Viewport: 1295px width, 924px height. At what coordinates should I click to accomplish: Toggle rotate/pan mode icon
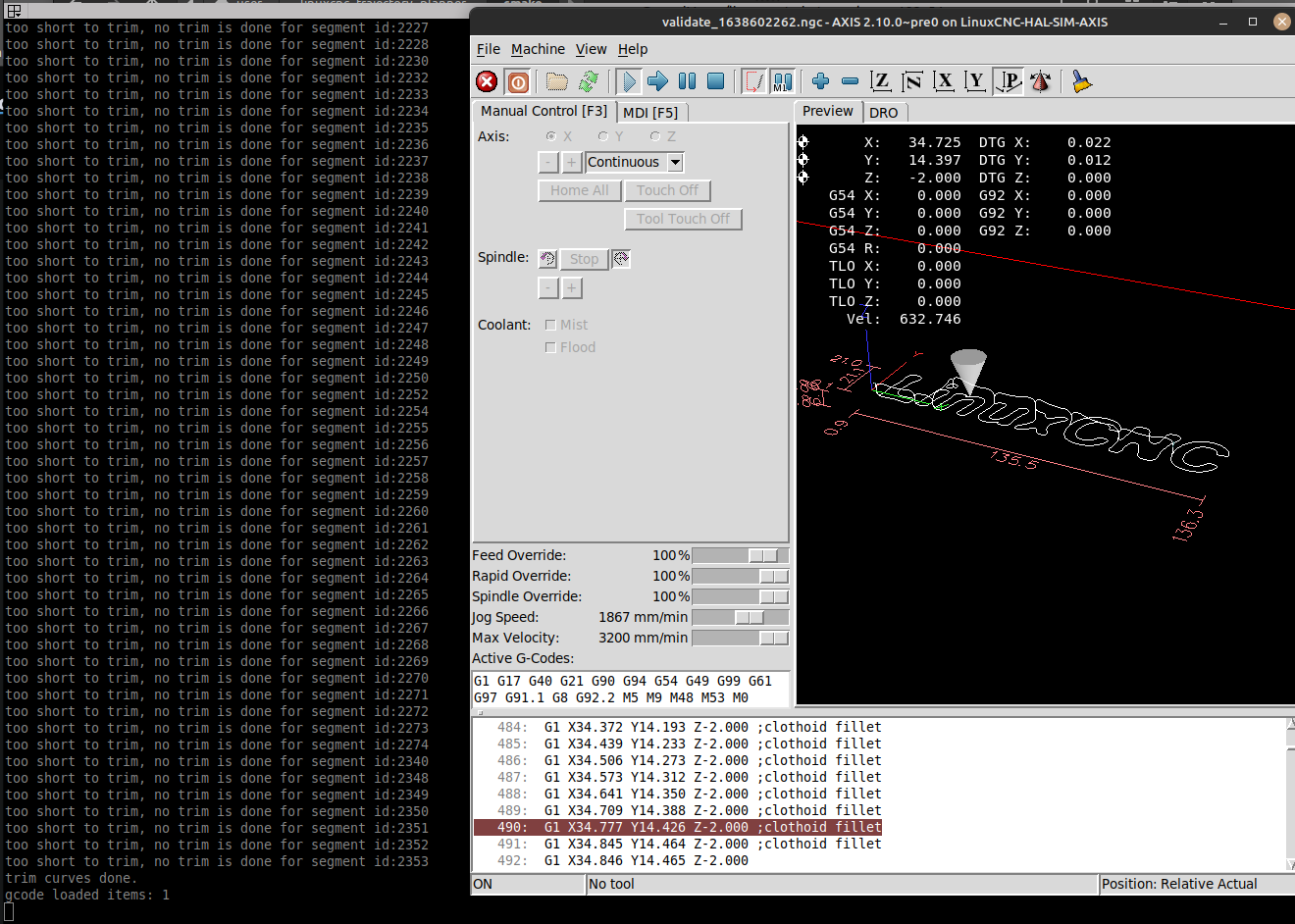(x=1041, y=81)
